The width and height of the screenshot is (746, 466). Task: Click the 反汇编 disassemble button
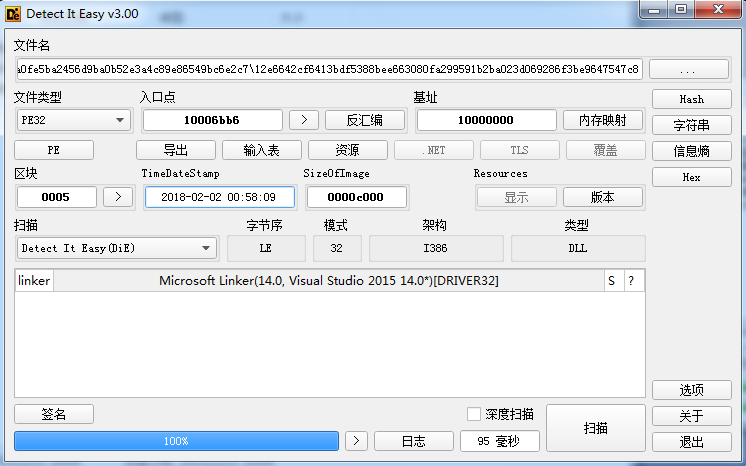(365, 120)
